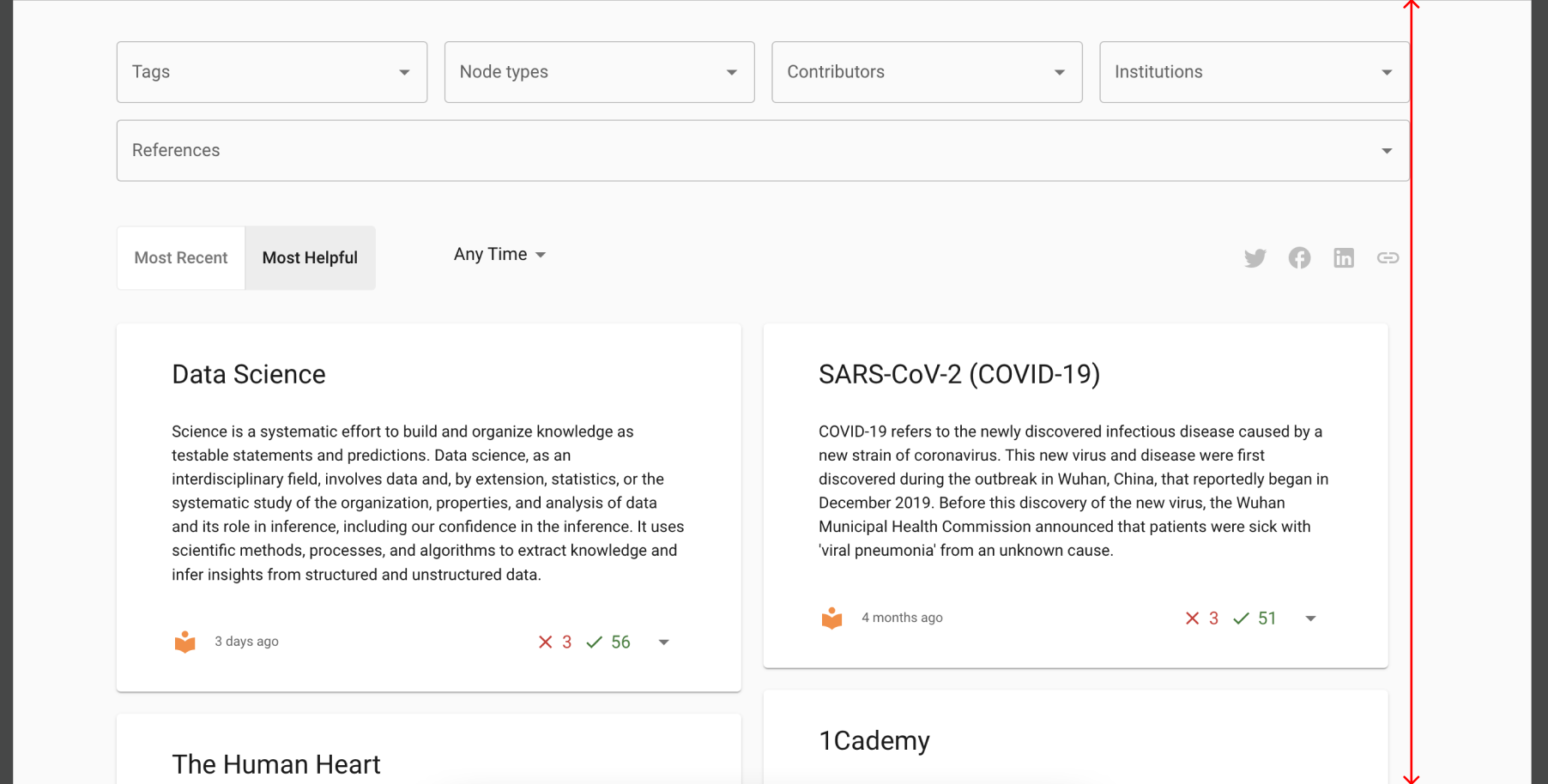Click the 56 helpful count on Data Science
Image resolution: width=1548 pixels, height=784 pixels.
(x=620, y=642)
